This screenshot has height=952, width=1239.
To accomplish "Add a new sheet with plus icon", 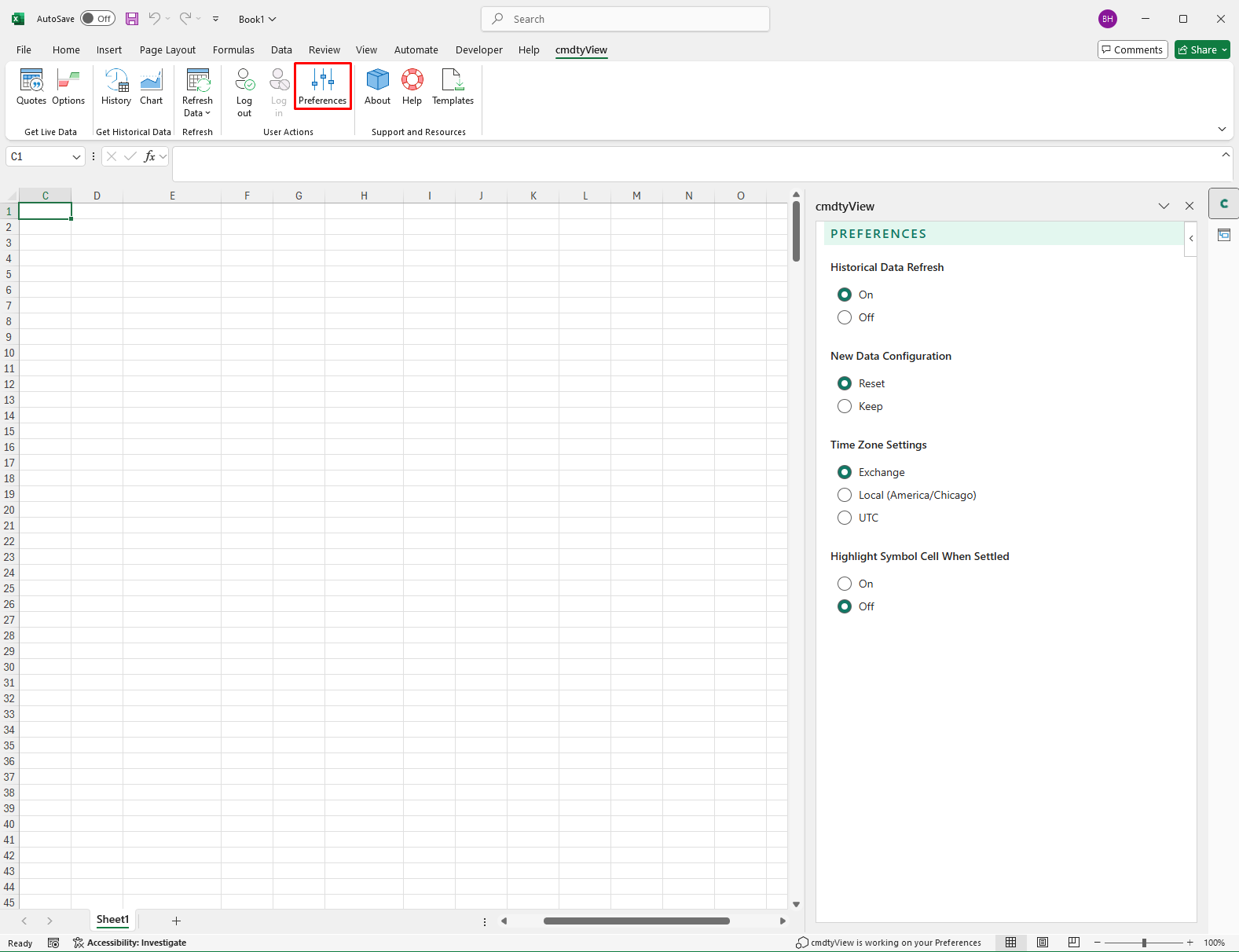I will point(177,921).
